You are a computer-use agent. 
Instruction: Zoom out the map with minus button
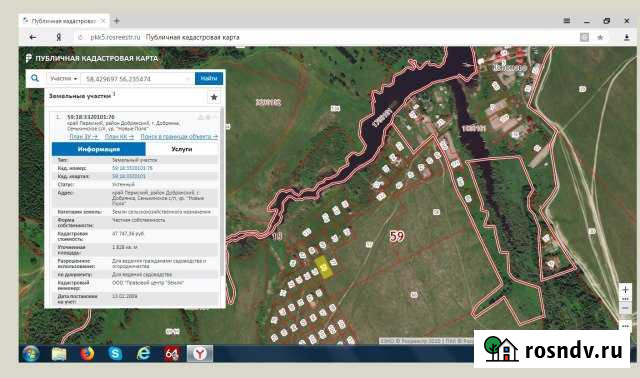point(625,308)
